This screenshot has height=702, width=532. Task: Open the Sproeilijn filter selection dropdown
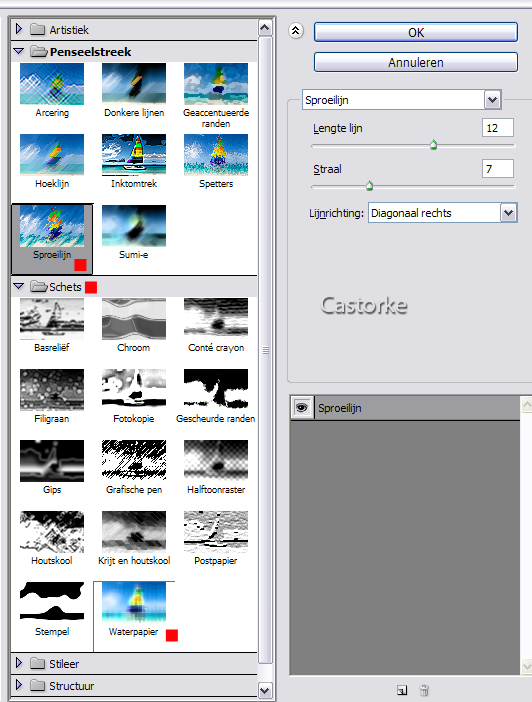point(492,100)
